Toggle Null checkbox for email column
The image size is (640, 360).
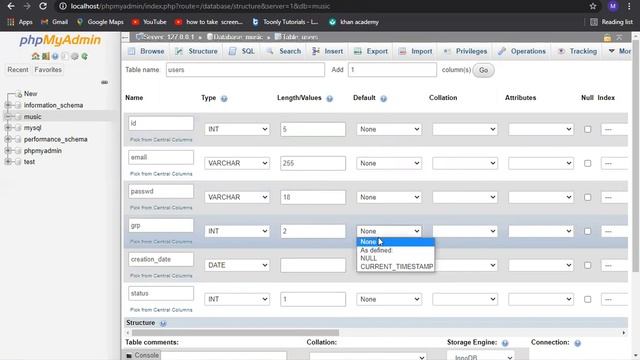tap(587, 163)
